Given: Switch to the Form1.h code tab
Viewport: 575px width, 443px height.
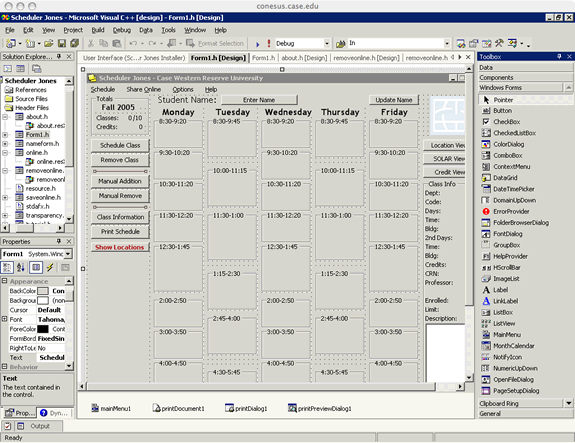Looking at the screenshot, I should tap(263, 58).
